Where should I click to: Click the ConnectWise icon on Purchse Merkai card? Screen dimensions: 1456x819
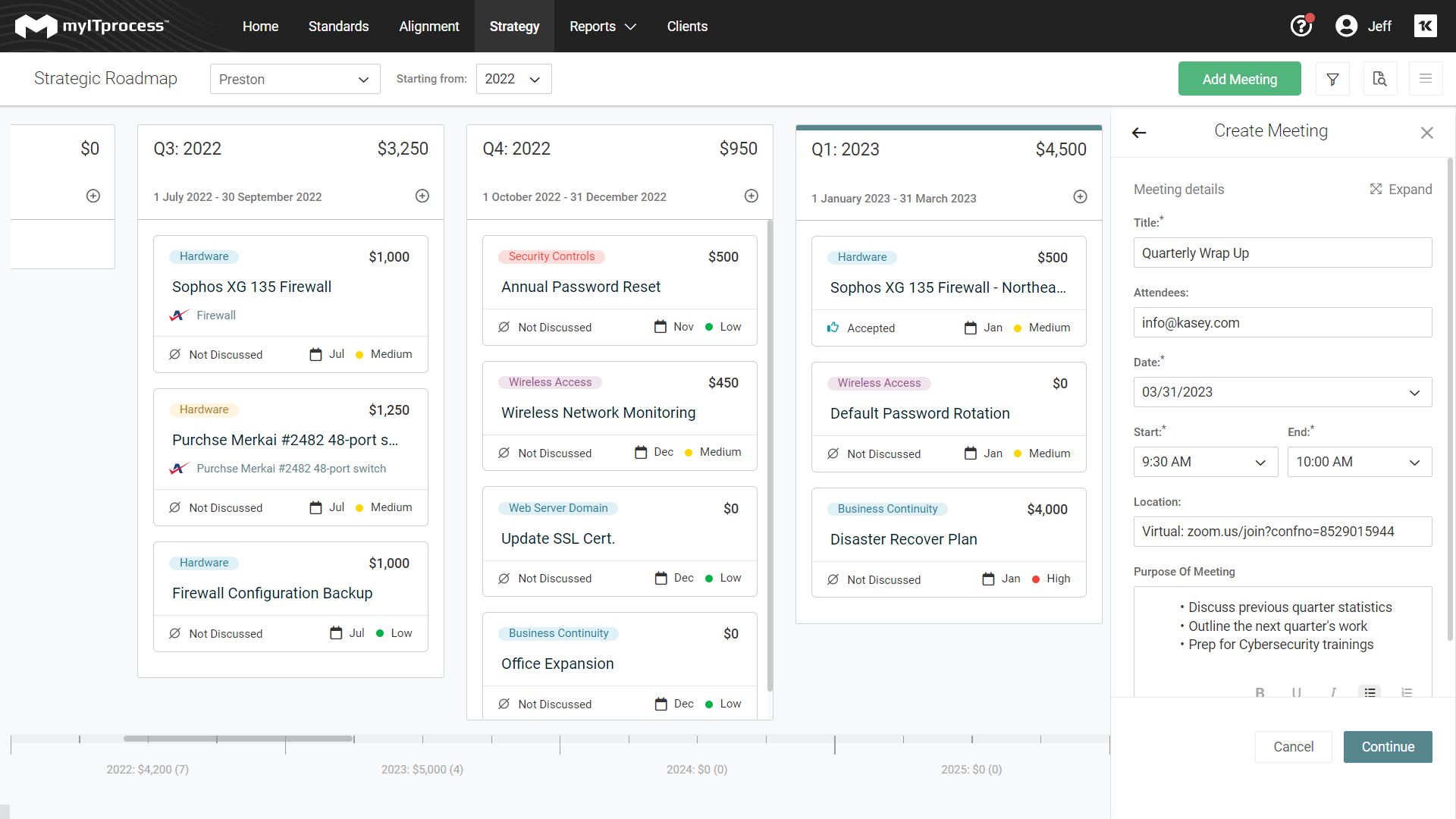179,468
